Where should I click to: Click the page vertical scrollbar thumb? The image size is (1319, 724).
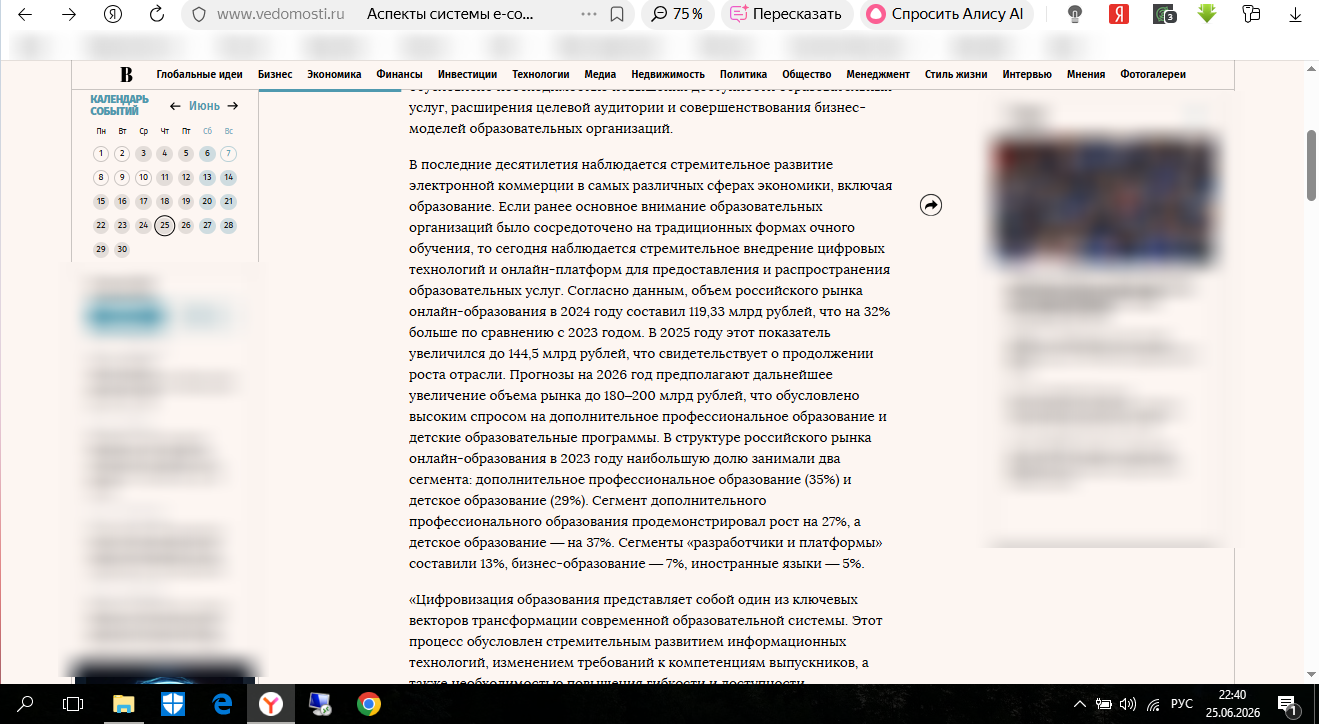pos(1311,165)
